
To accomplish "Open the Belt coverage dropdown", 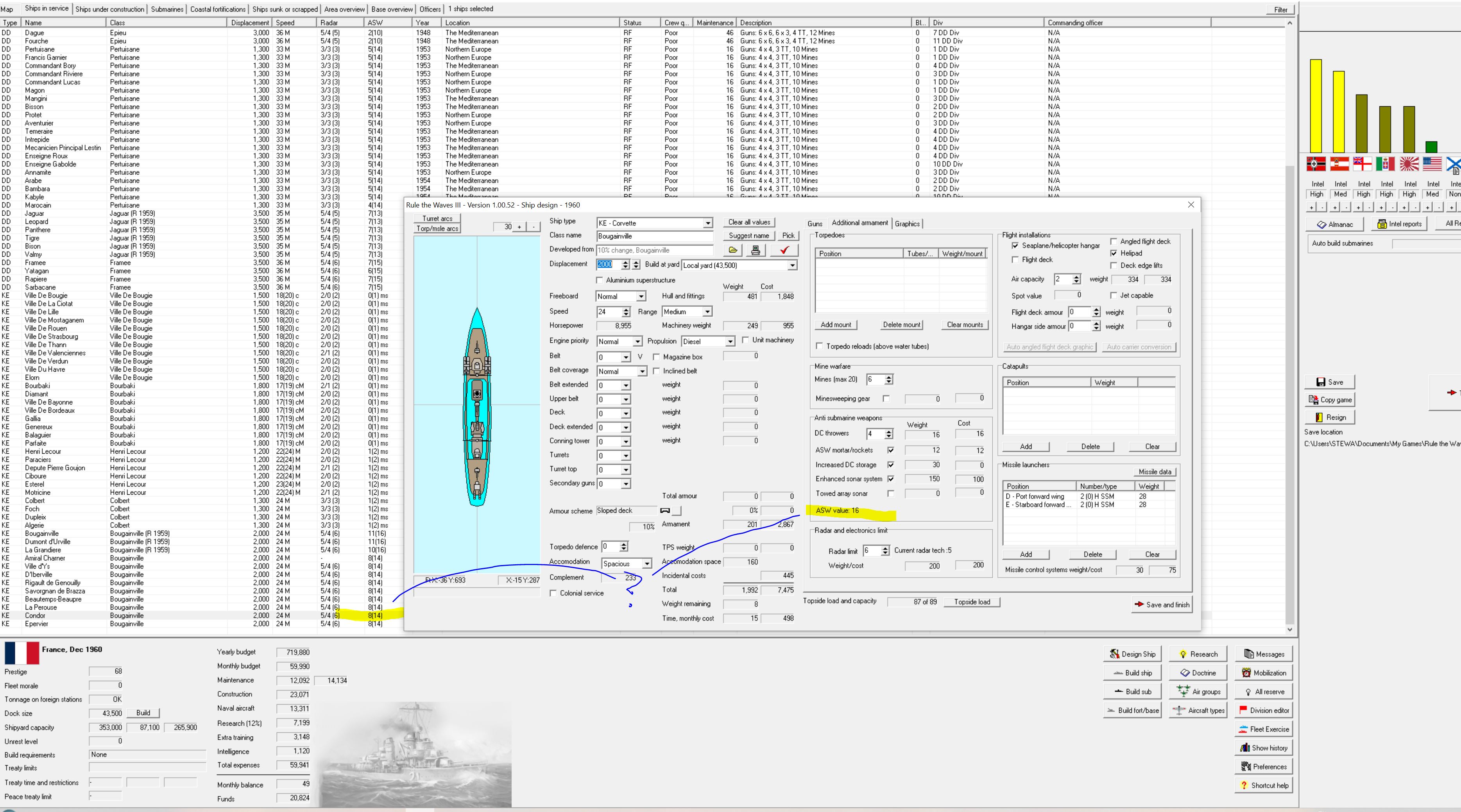I will coord(642,371).
